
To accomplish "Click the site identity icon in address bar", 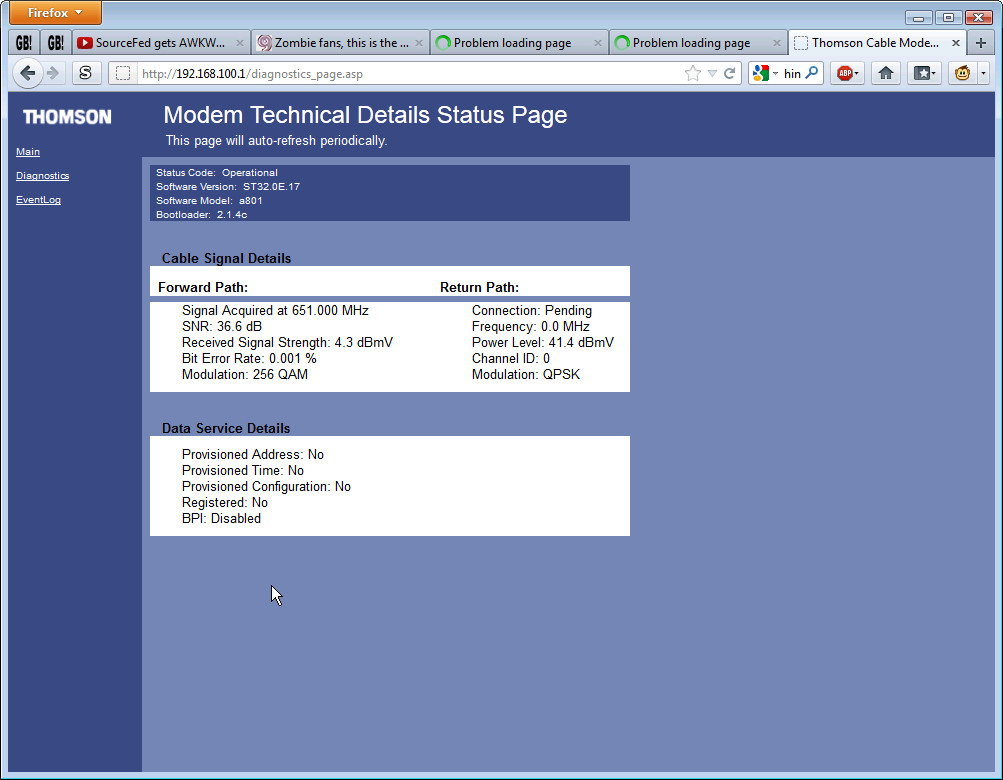I will [123, 74].
